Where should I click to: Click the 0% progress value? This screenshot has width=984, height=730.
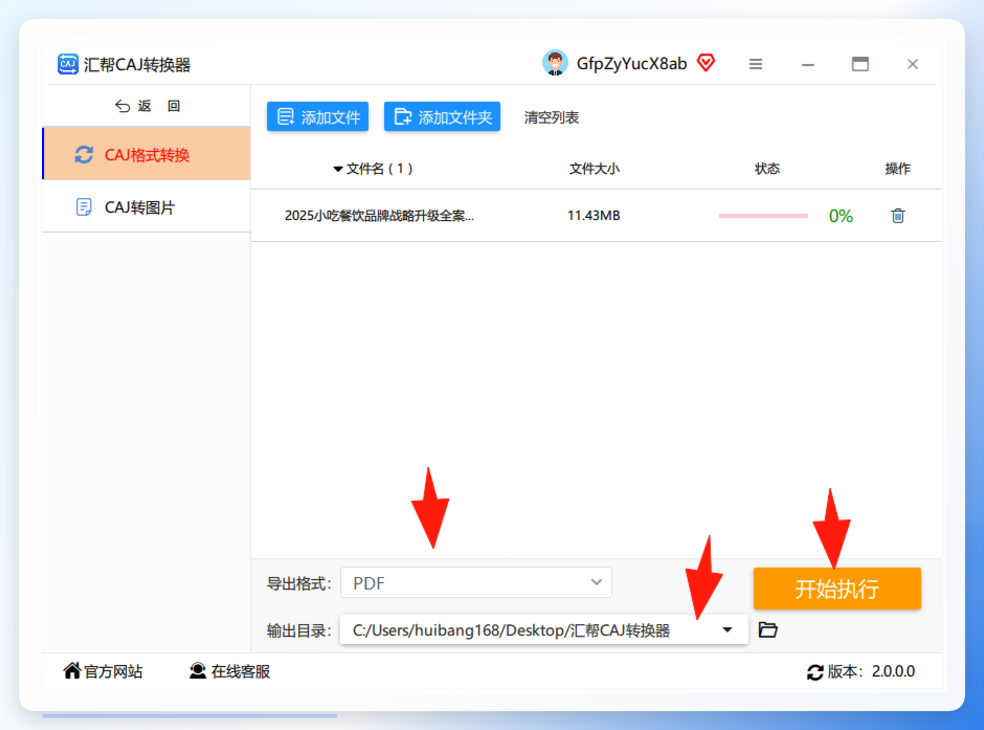[841, 216]
